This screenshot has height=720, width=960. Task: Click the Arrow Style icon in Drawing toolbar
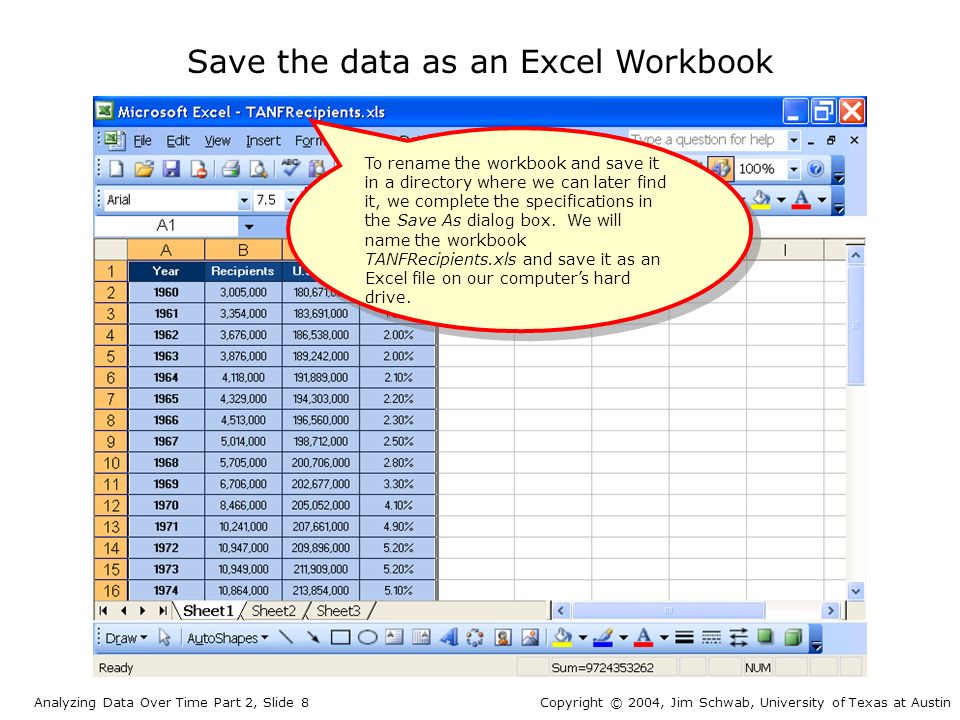738,638
